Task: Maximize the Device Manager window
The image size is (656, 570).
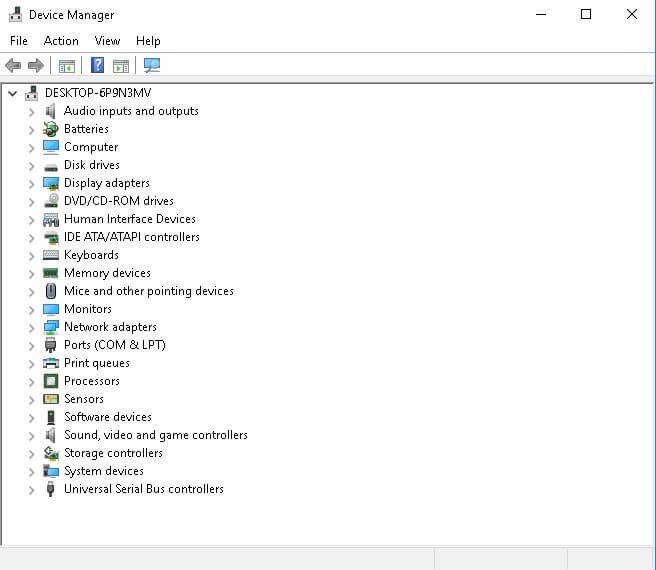Action: point(586,14)
